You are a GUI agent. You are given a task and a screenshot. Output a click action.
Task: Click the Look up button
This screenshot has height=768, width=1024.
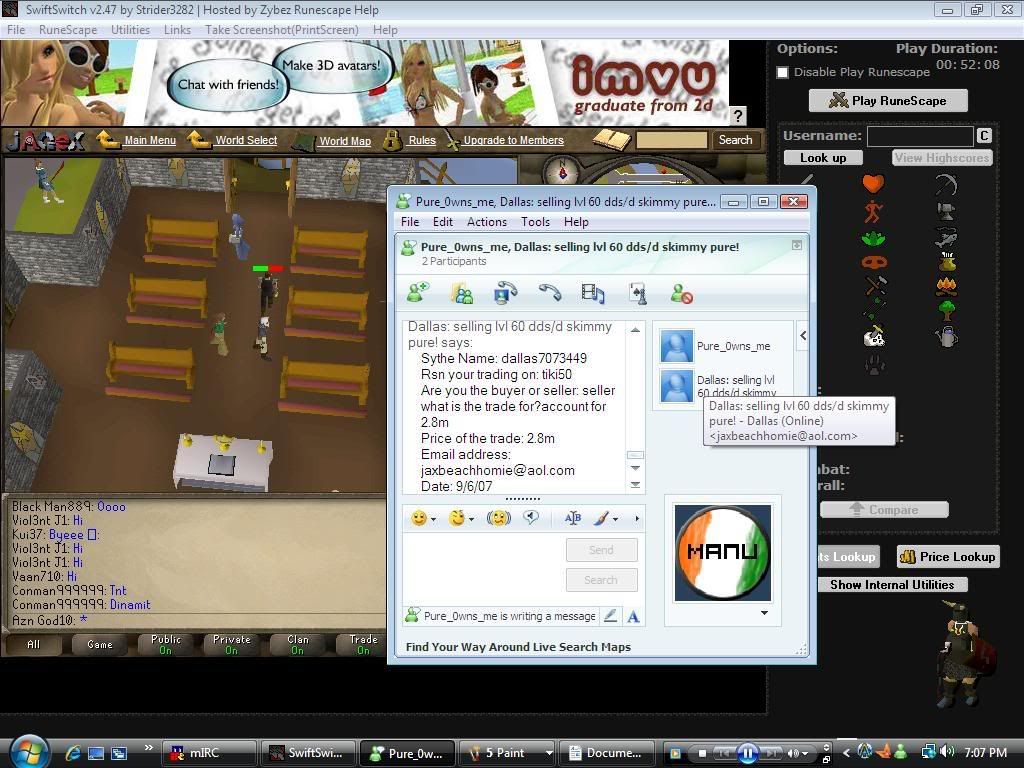click(823, 158)
